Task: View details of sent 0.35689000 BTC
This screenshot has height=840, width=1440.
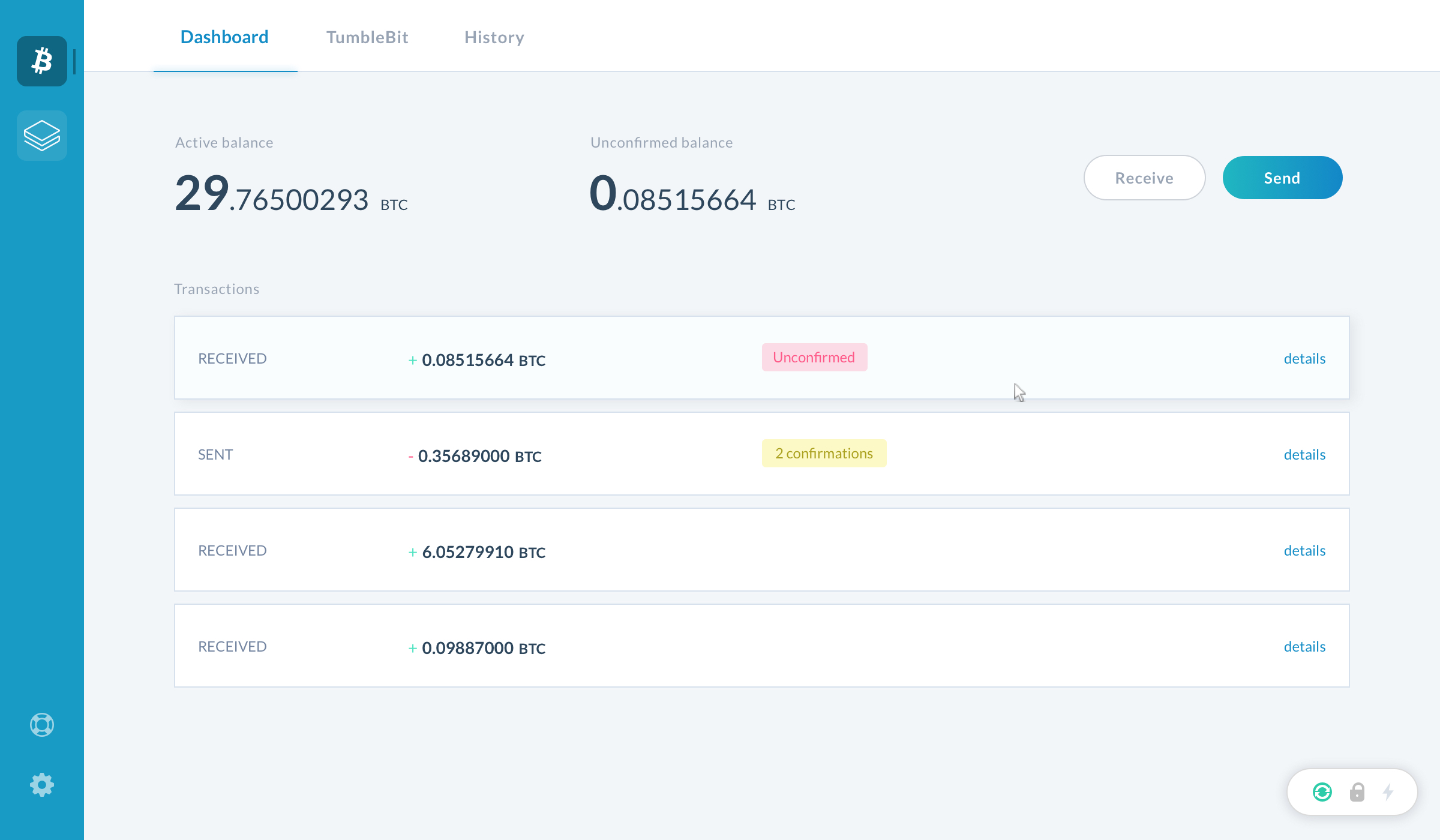Action: coord(1304,455)
